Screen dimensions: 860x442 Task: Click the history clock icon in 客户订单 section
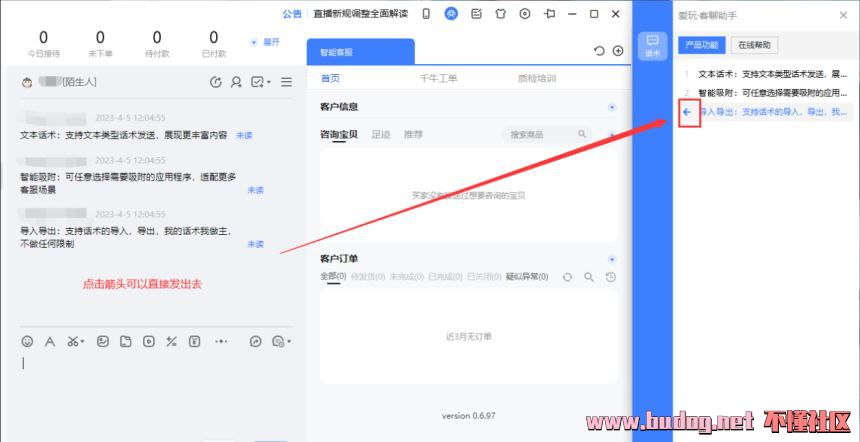point(610,277)
